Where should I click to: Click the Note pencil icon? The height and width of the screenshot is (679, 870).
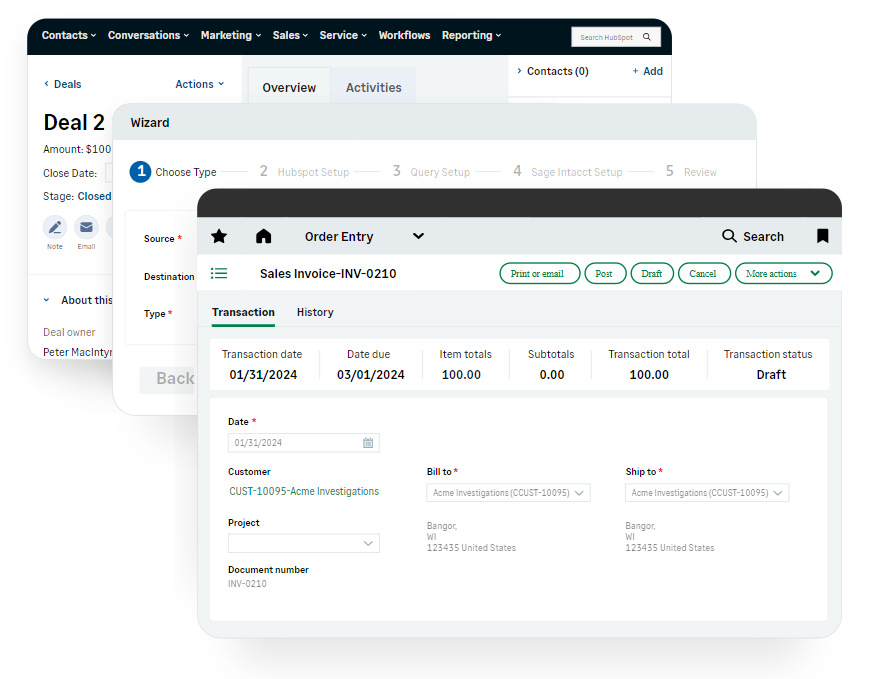pos(55,227)
